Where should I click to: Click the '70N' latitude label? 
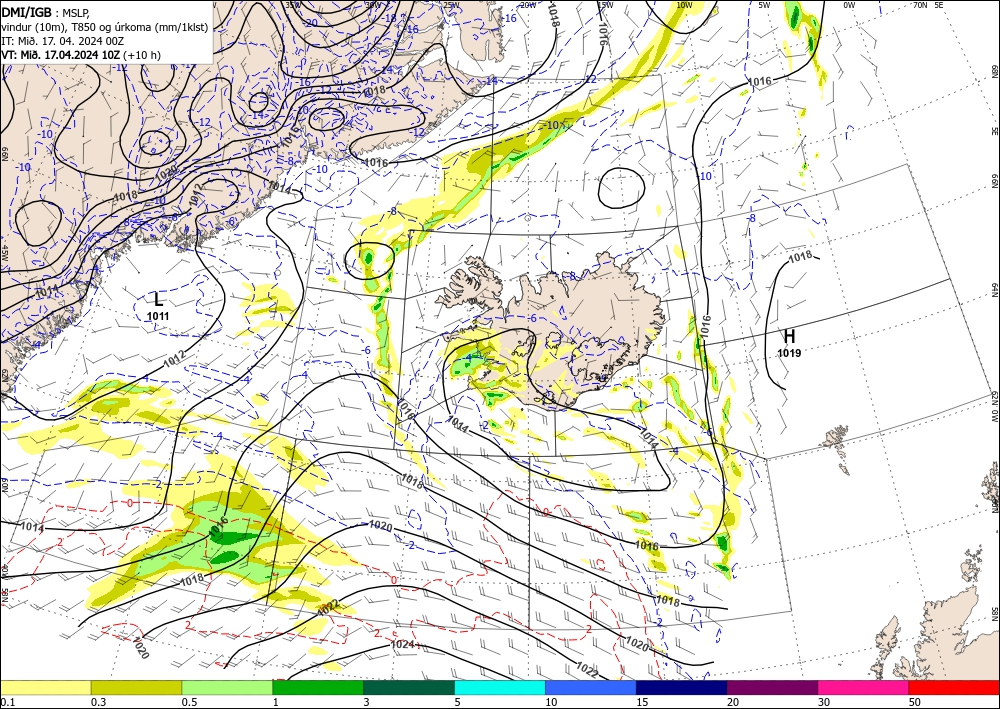click(920, 5)
